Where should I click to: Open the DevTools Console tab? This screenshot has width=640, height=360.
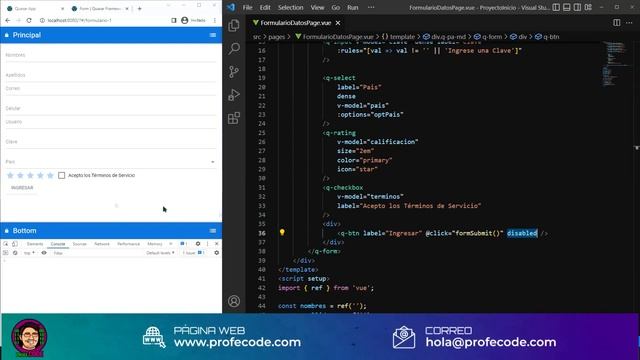click(58, 244)
